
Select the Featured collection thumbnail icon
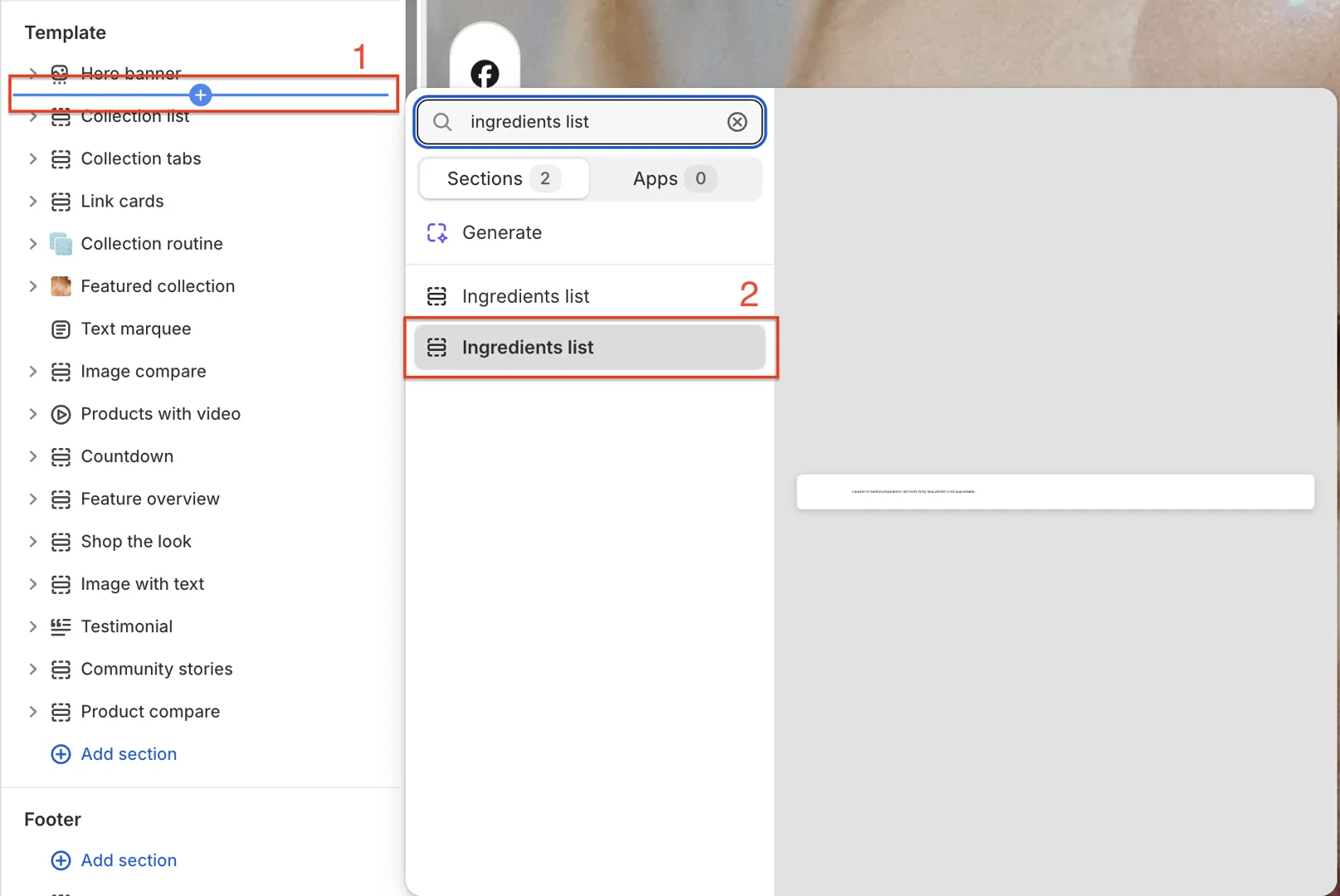61,285
